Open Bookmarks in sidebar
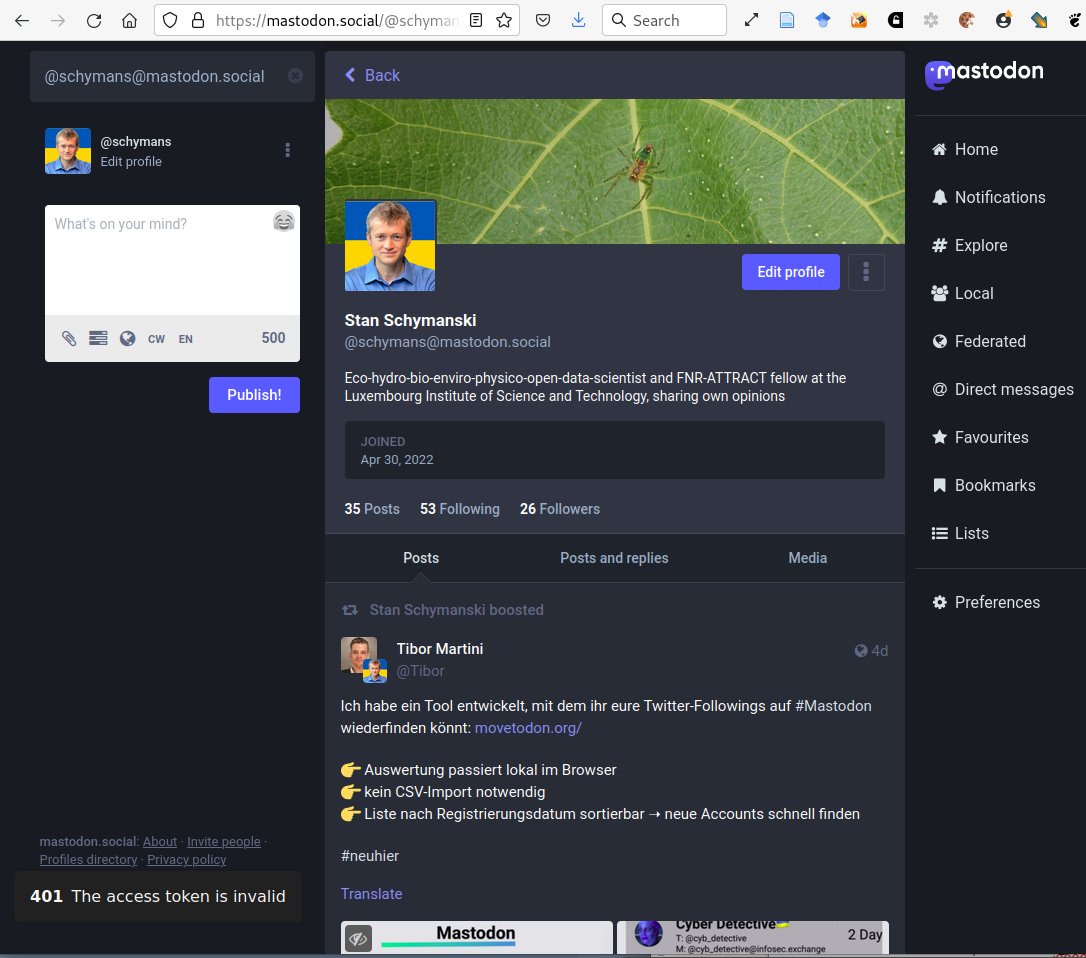Viewport: 1086px width, 958px height. (x=983, y=486)
